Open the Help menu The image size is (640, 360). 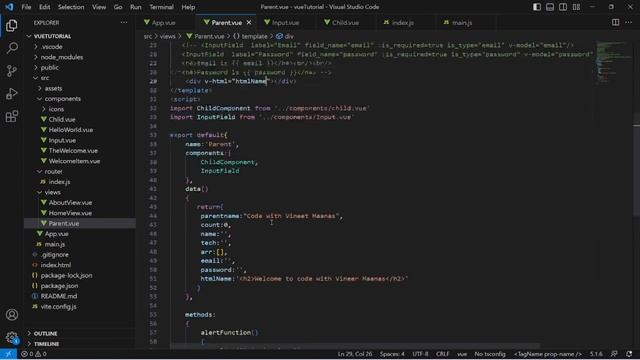[188, 7]
